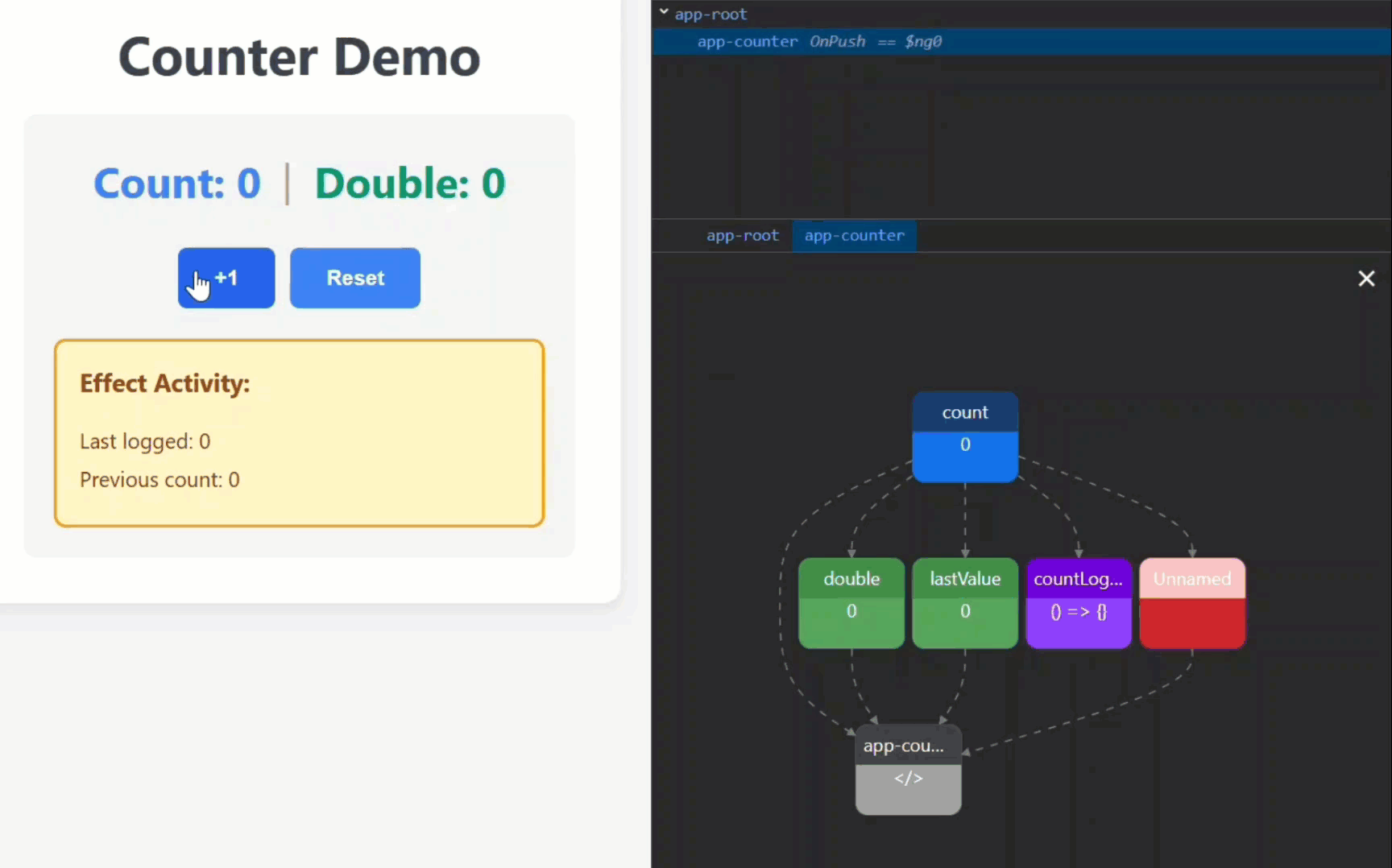Switch to the app-counter breadcrumb tab
The image size is (1392, 868).
(854, 236)
